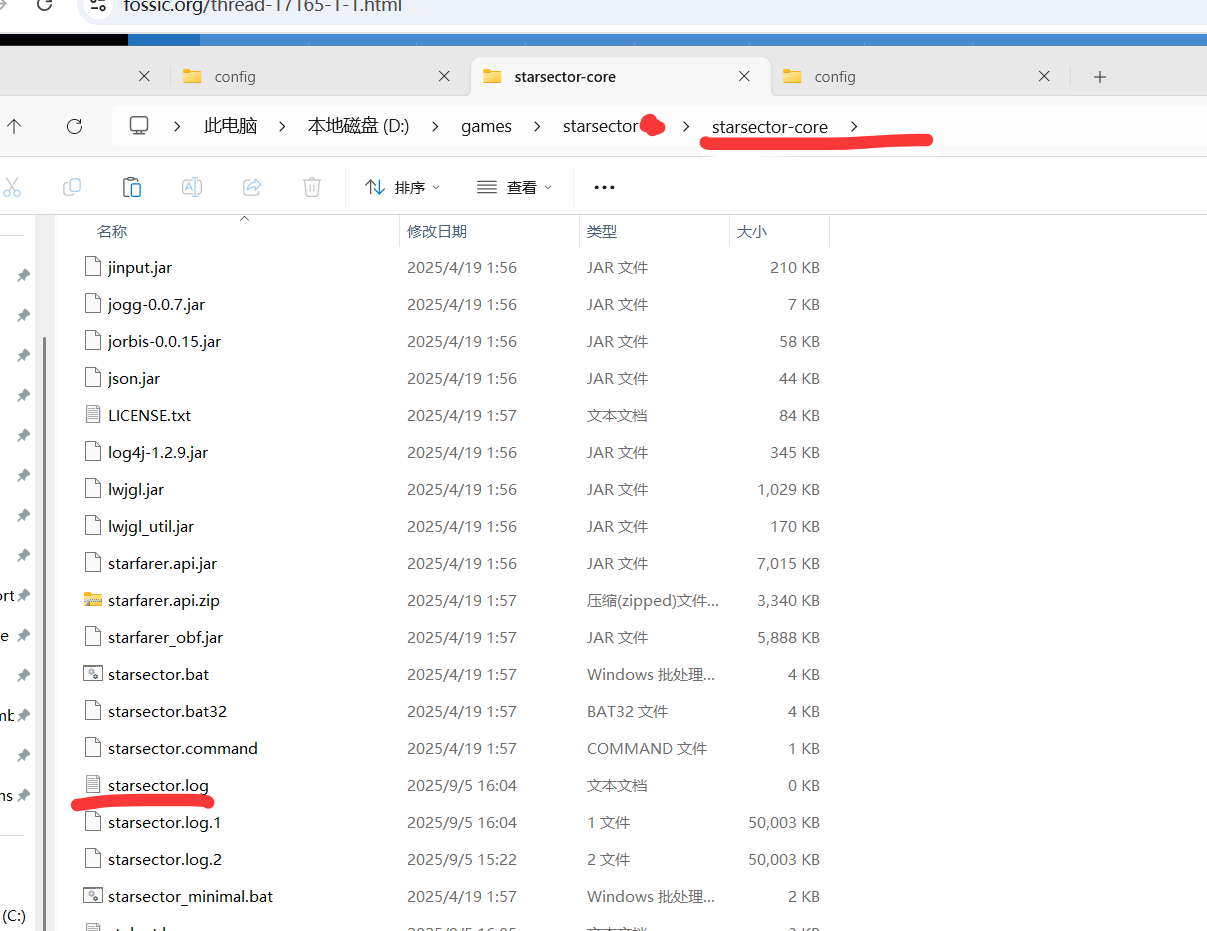The height and width of the screenshot is (931, 1207).
Task: Sort by 修改日期 column header
Action: point(437,231)
